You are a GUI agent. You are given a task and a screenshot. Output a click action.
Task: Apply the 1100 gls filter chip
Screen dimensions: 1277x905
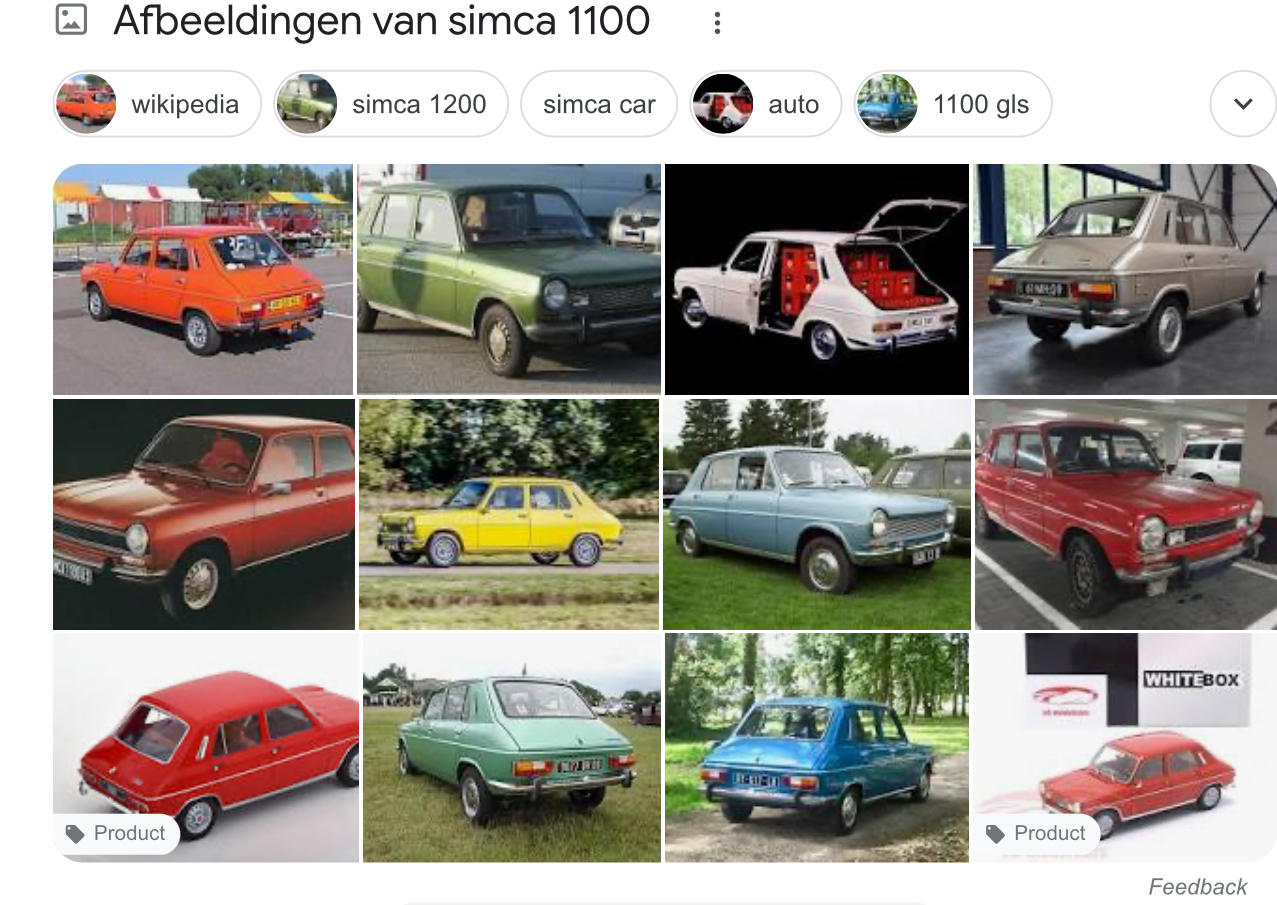[953, 103]
